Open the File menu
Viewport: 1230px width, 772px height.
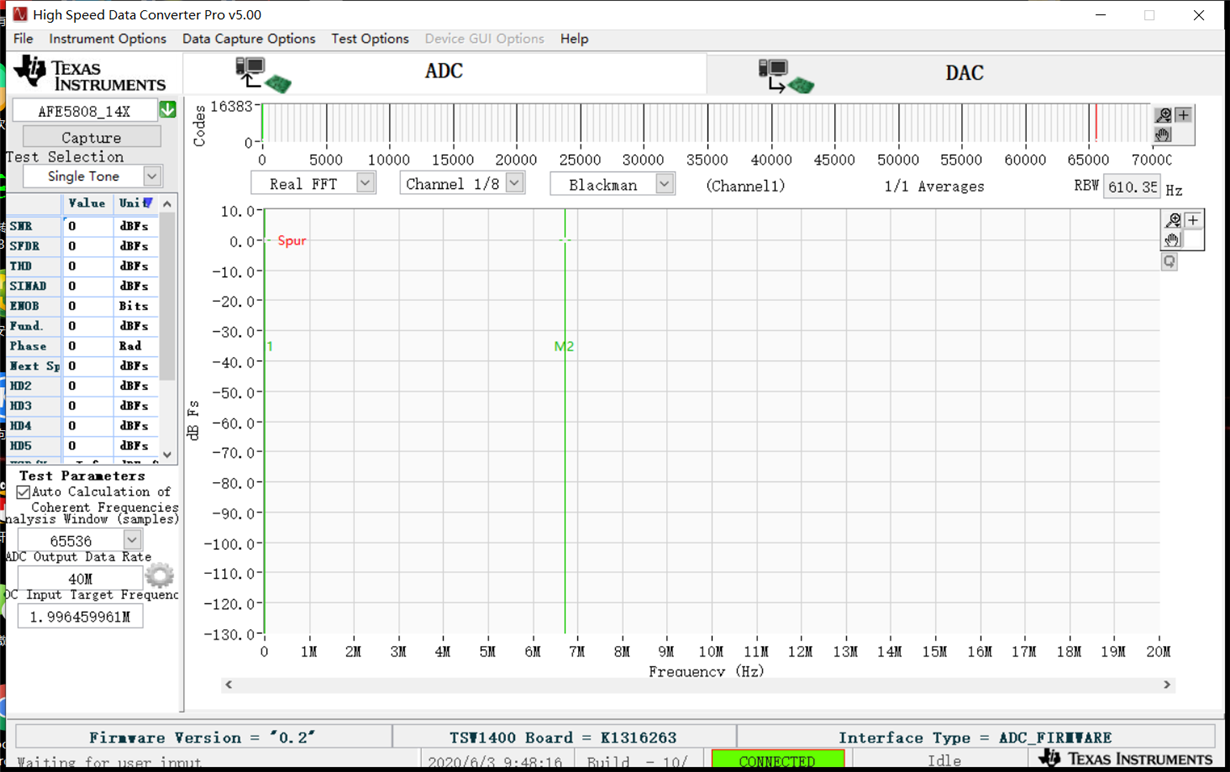23,39
